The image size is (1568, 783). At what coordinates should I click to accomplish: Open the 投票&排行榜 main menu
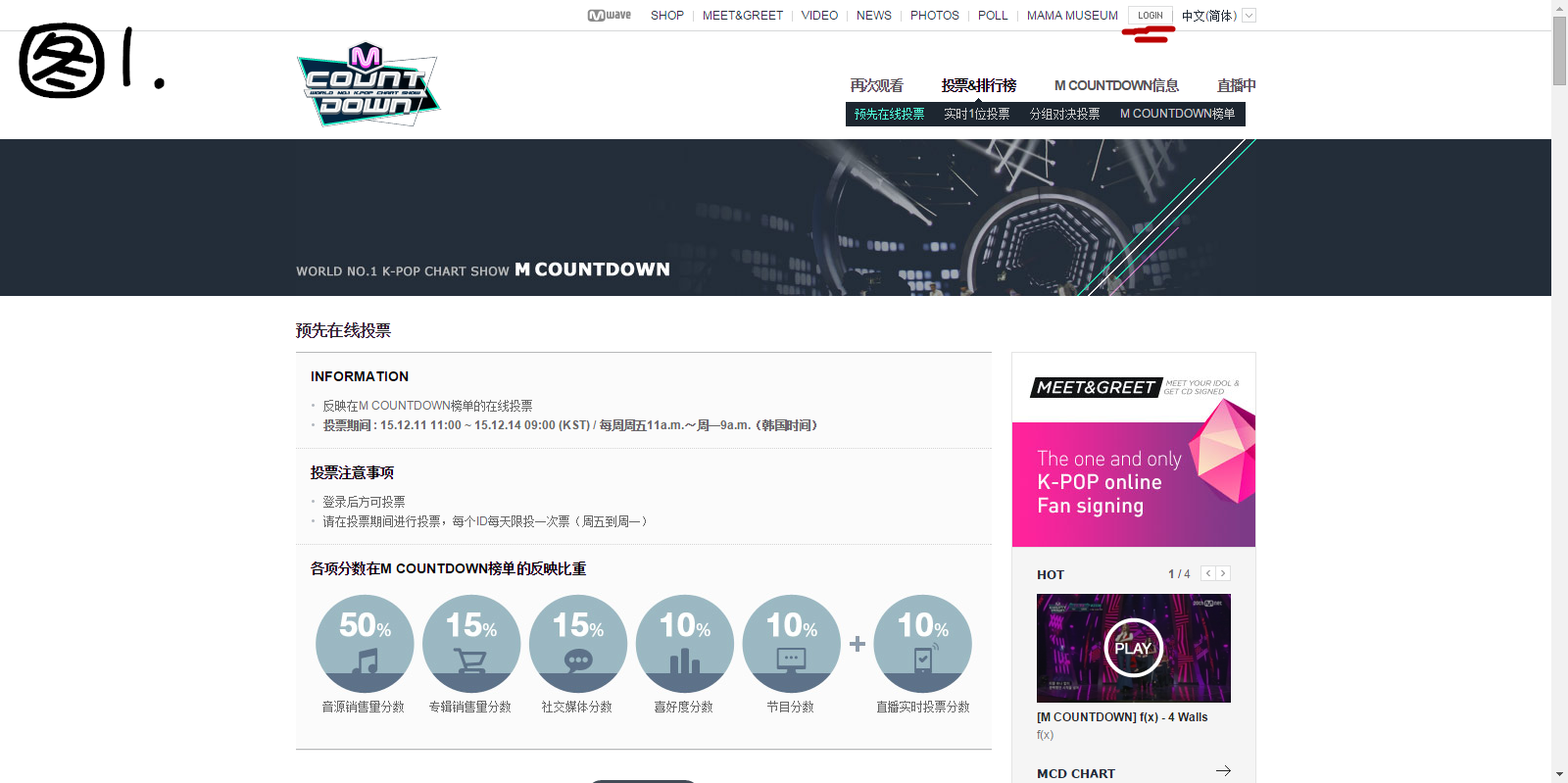coord(979,85)
